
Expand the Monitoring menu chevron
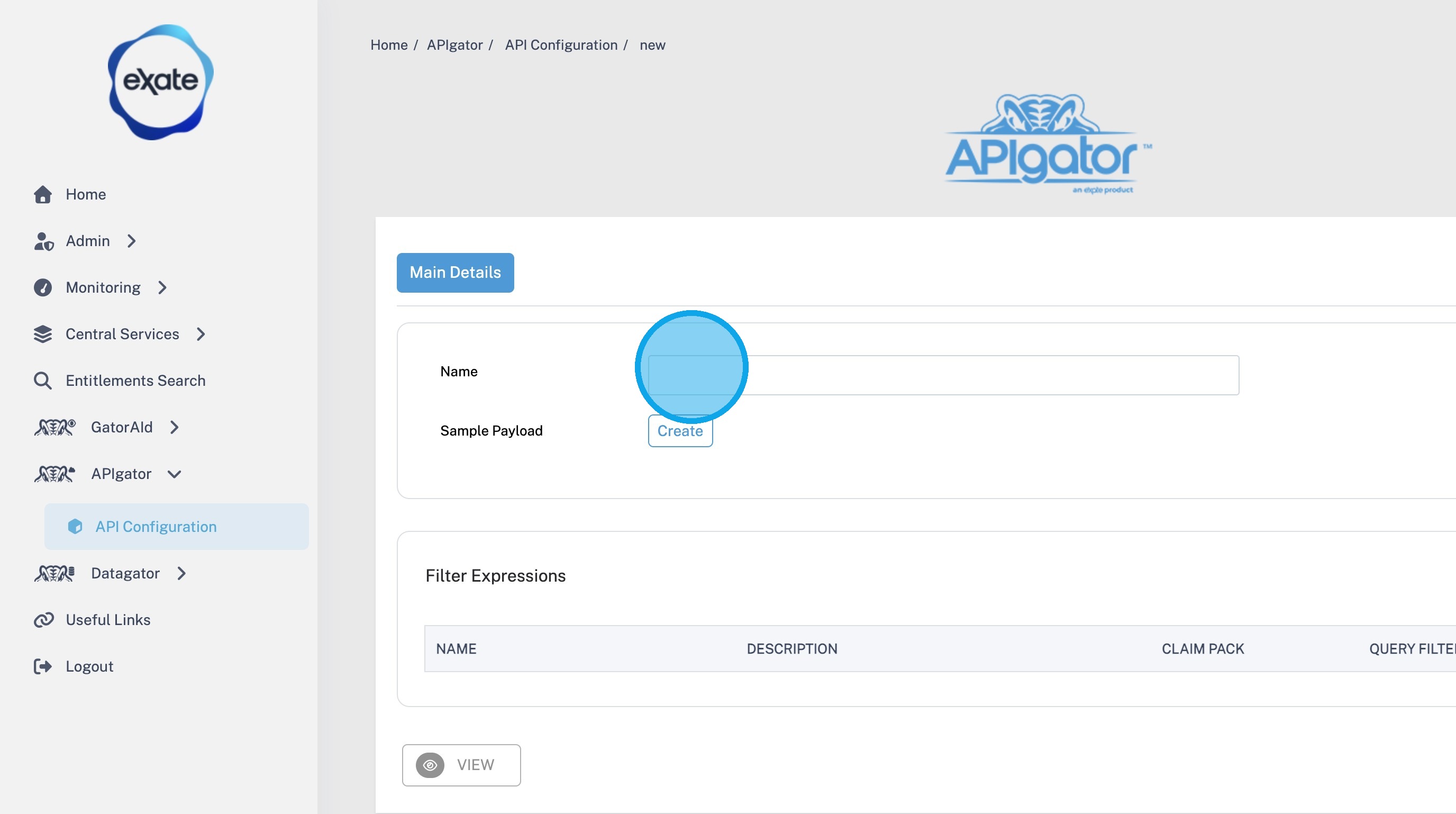163,288
